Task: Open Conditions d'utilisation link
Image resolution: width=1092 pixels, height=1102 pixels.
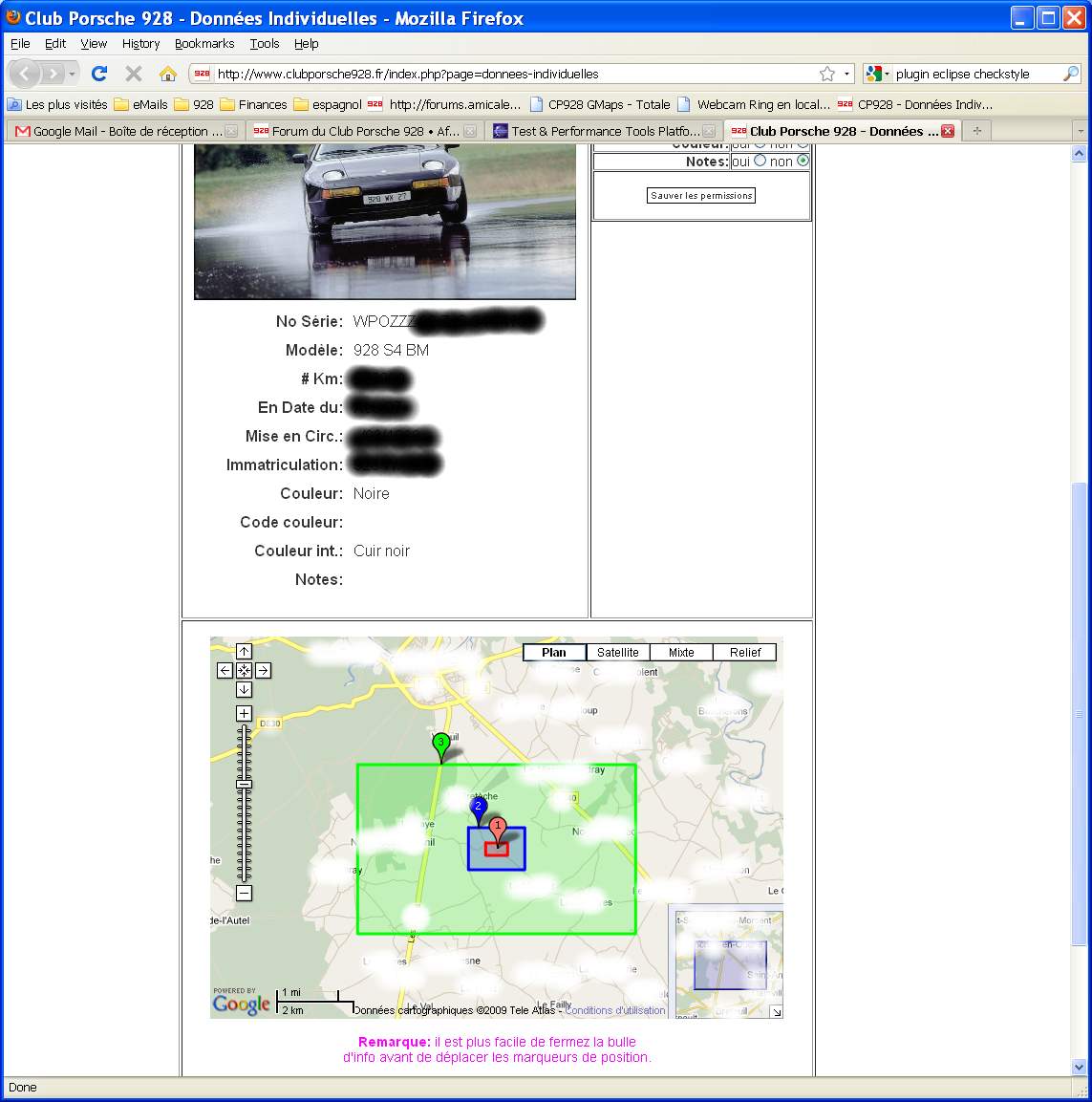Action: [615, 1010]
